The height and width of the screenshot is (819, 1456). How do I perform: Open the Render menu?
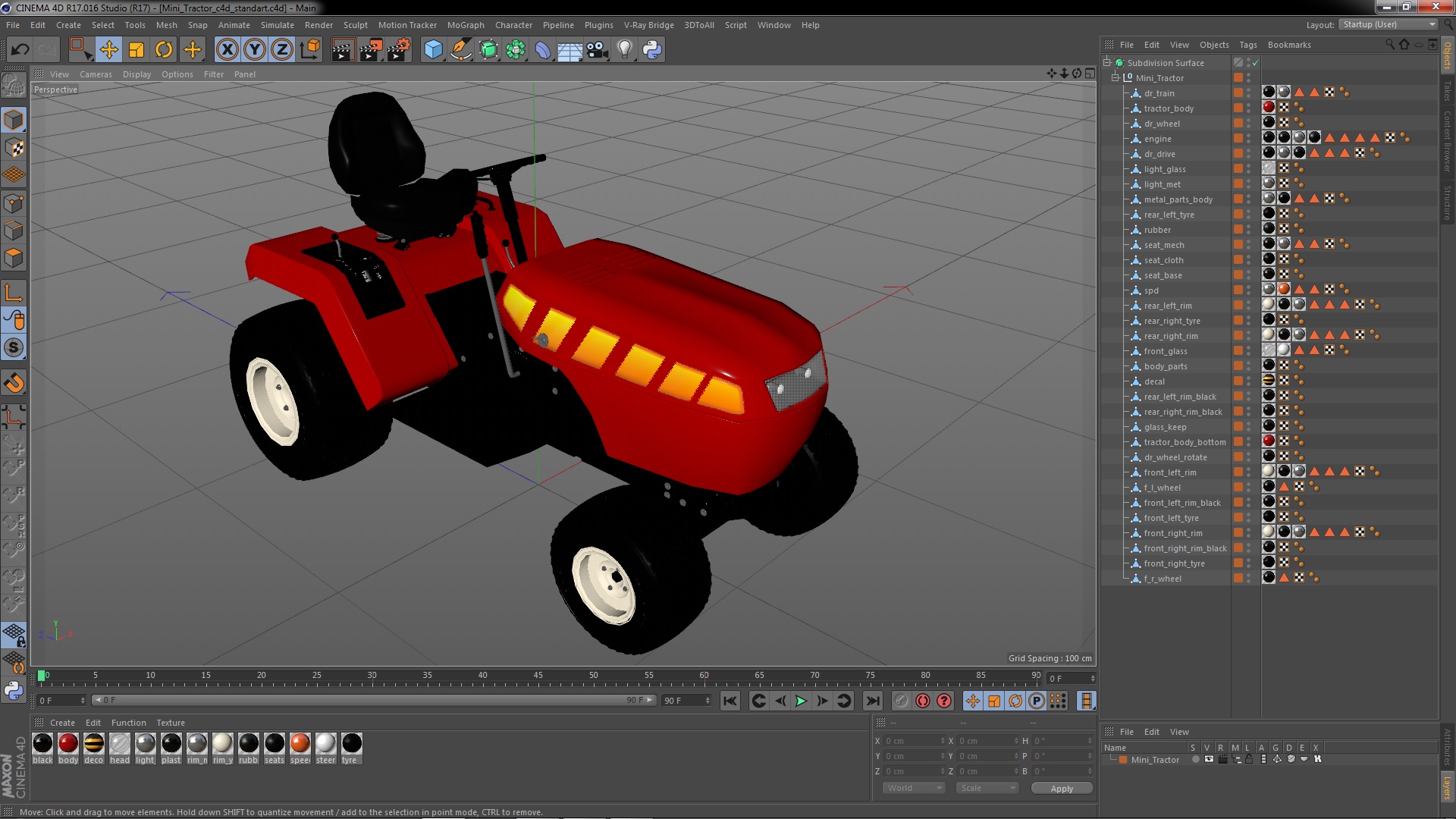pyautogui.click(x=318, y=25)
